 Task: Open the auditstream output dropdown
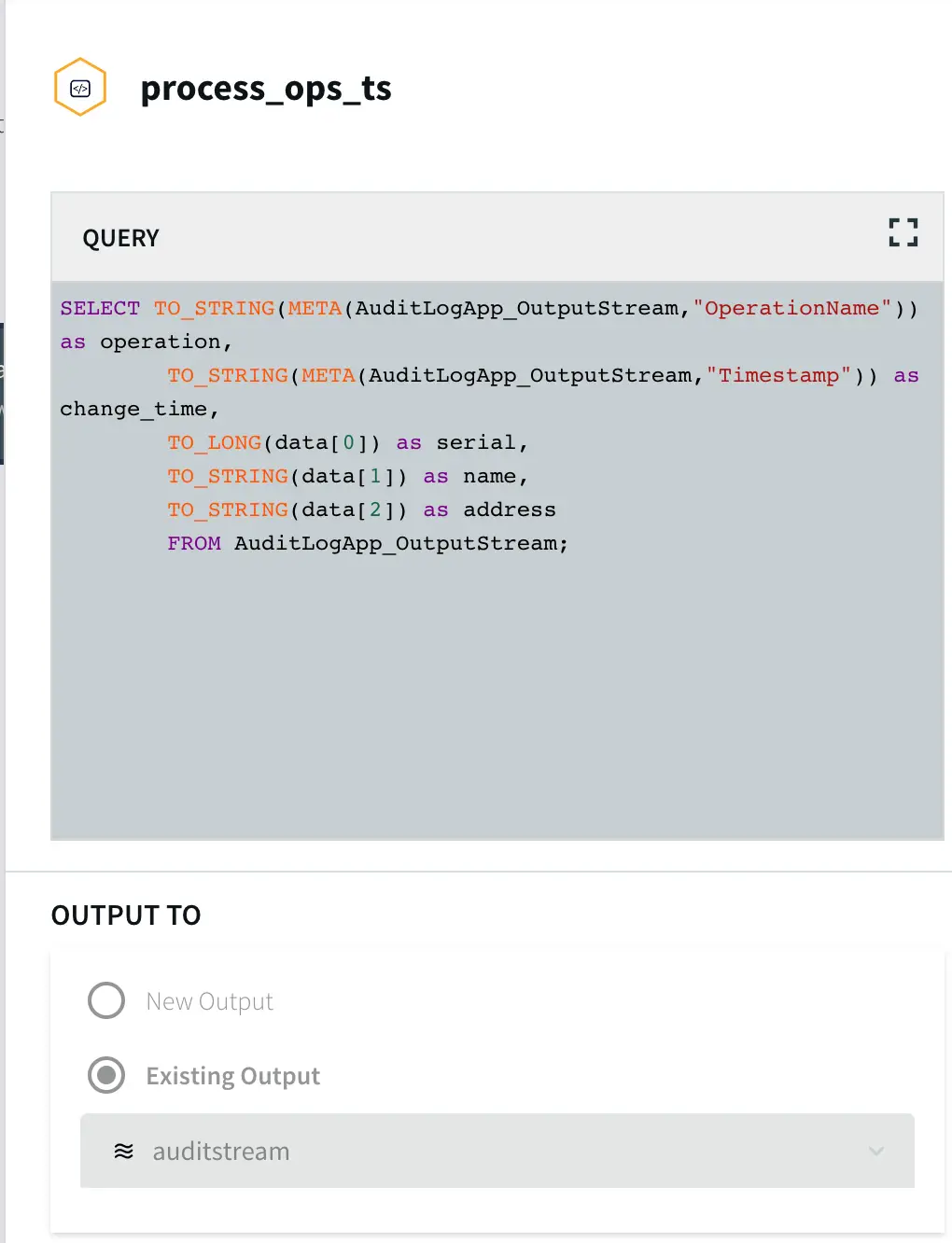(497, 1151)
